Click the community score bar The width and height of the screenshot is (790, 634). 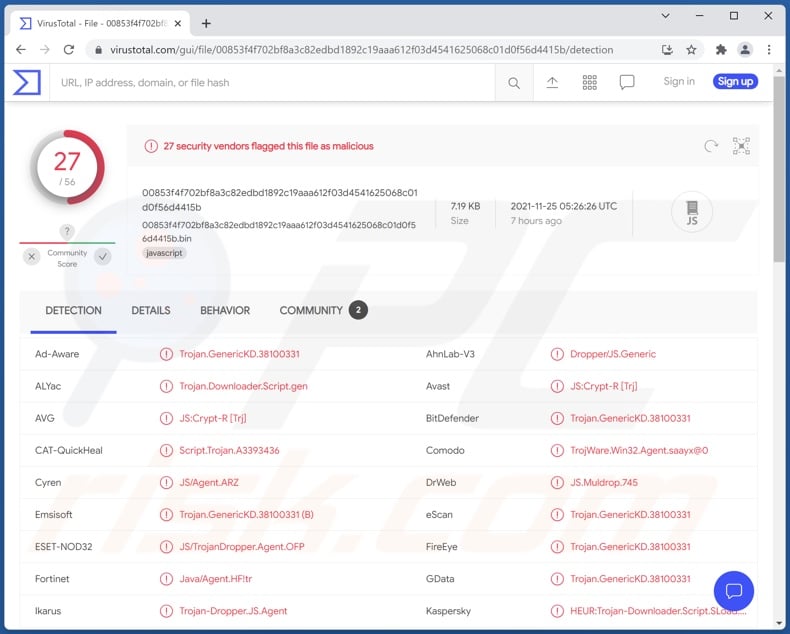click(x=67, y=243)
